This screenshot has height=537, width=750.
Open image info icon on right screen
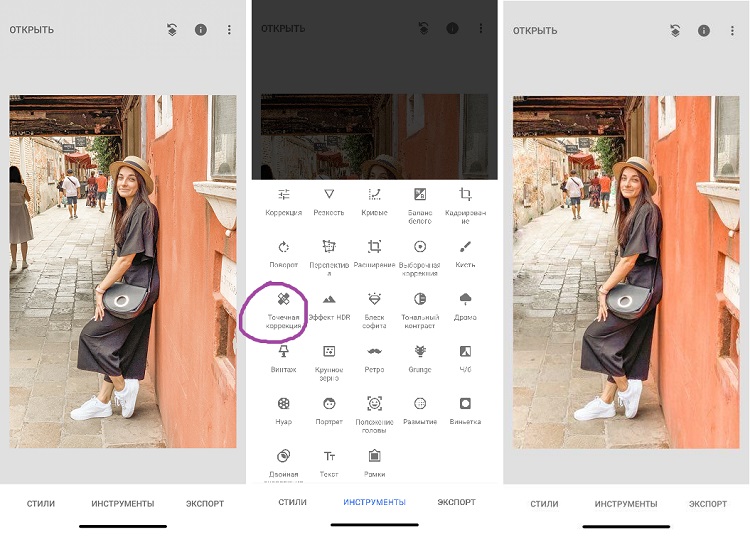704,31
